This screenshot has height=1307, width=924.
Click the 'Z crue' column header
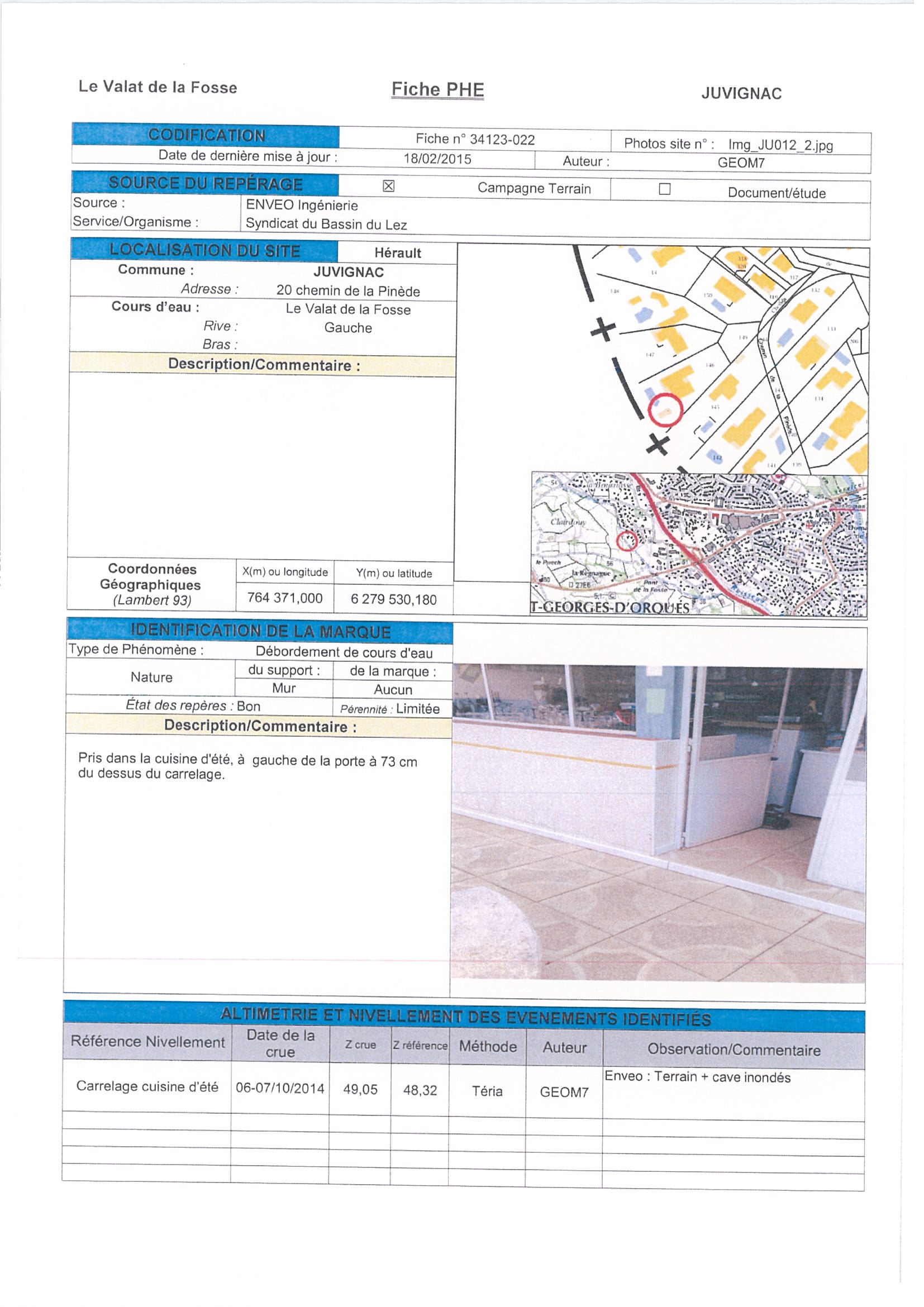[360, 1044]
